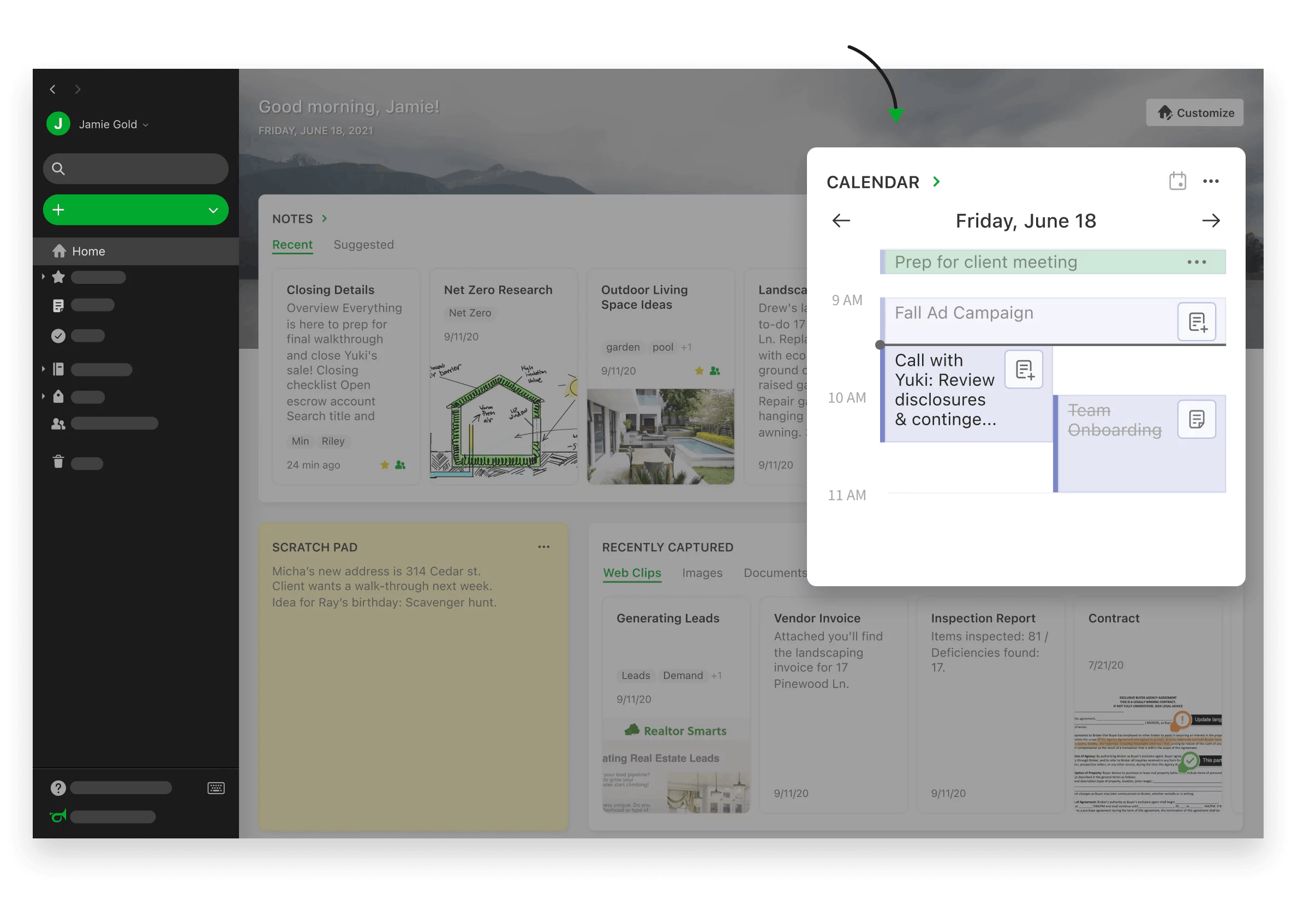Toggle the star on the Closing Details note
Screen dimensions: 1316x917
385,465
